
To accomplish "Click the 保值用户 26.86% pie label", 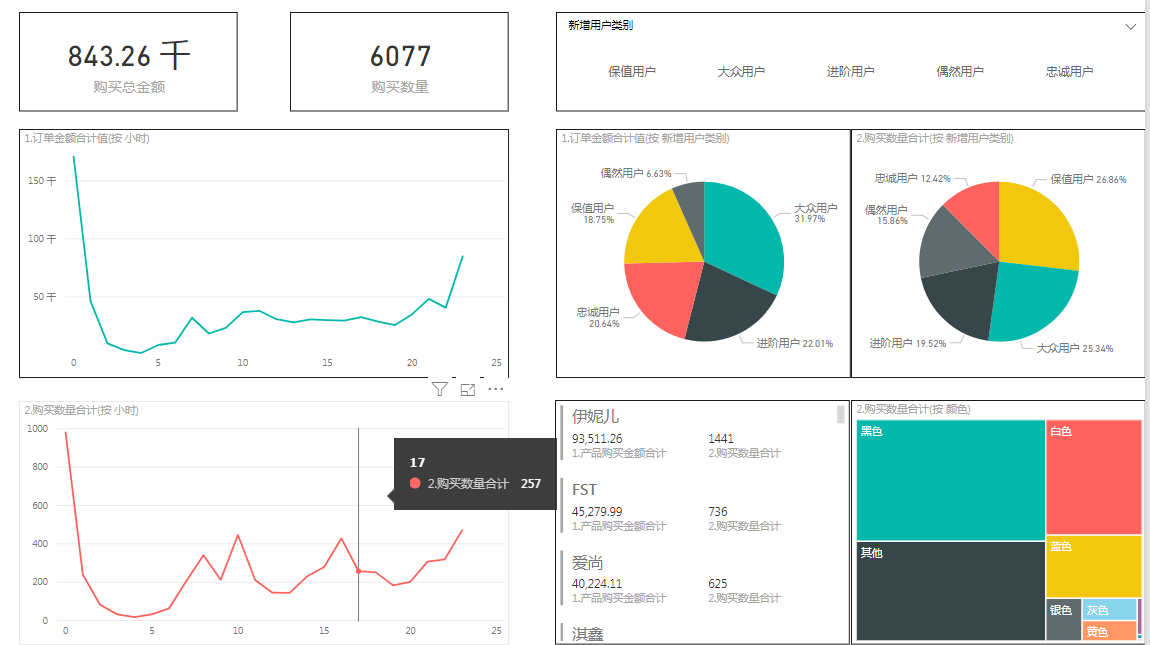I will 1088,179.
